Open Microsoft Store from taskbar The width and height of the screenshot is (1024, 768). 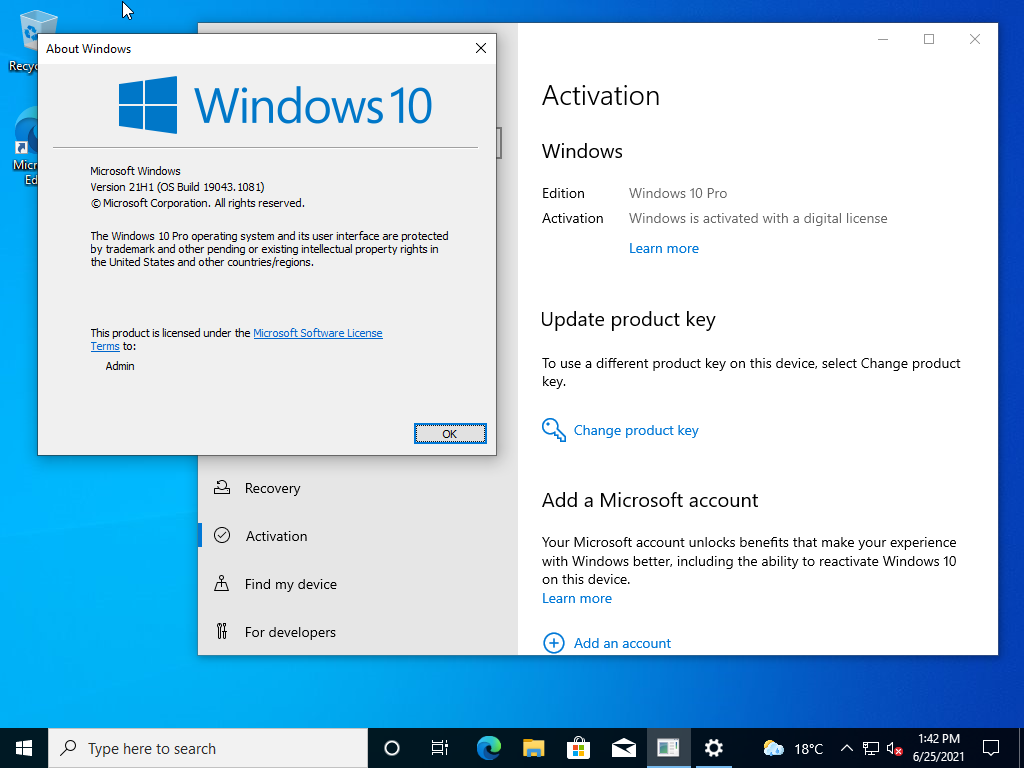(x=578, y=748)
